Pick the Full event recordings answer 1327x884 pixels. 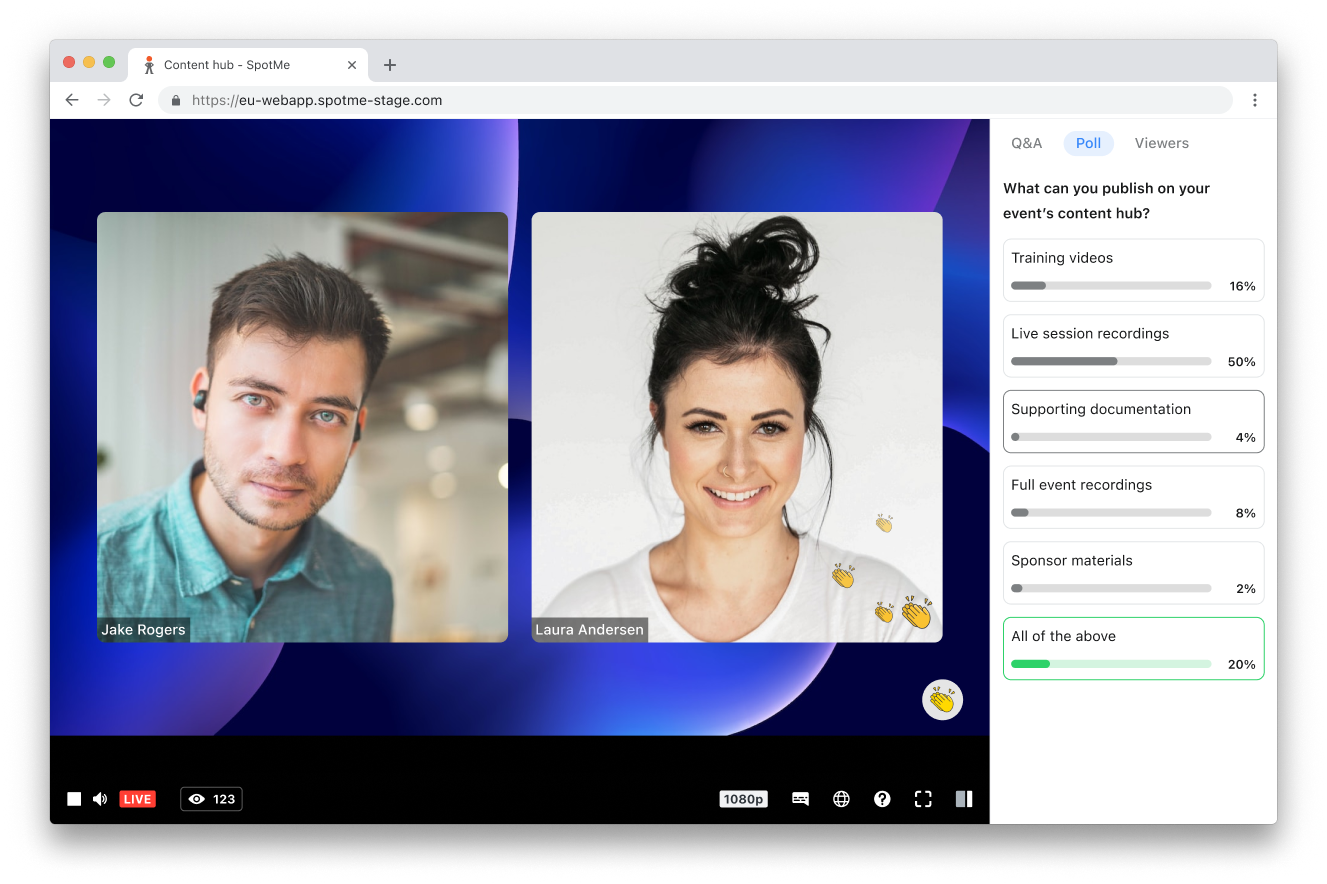(1134, 497)
